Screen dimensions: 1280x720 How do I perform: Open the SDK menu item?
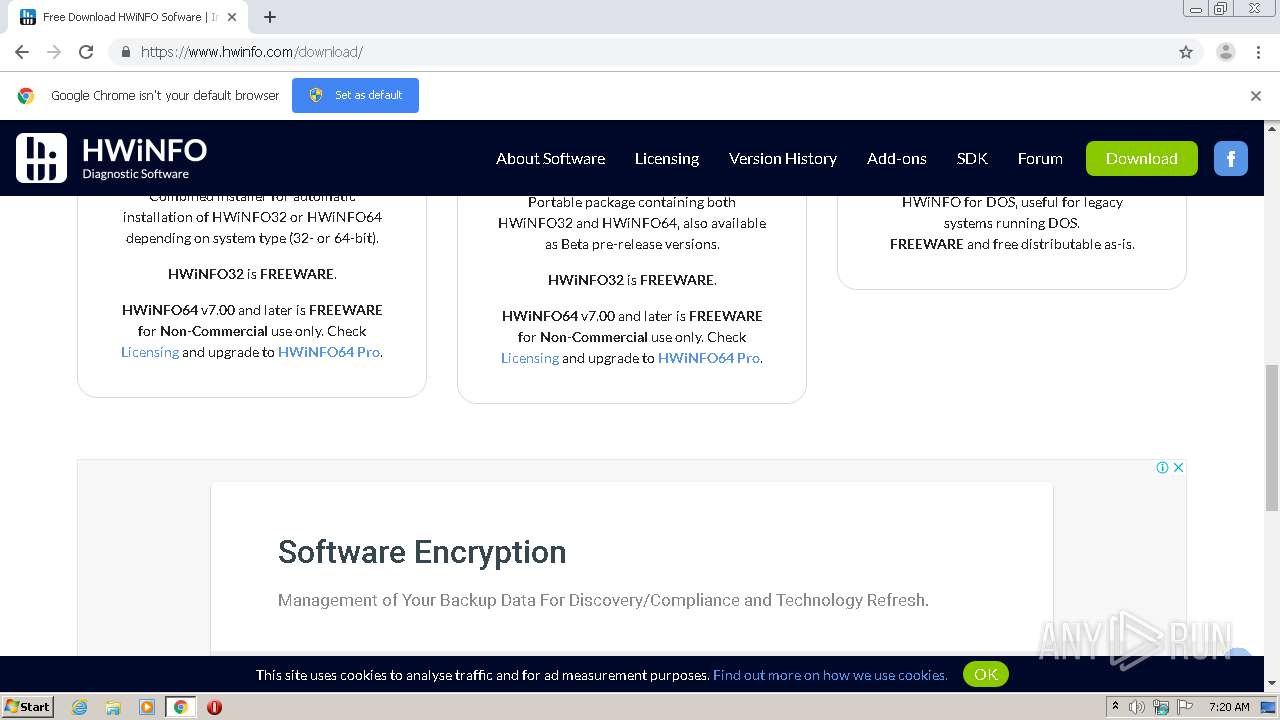coord(972,158)
